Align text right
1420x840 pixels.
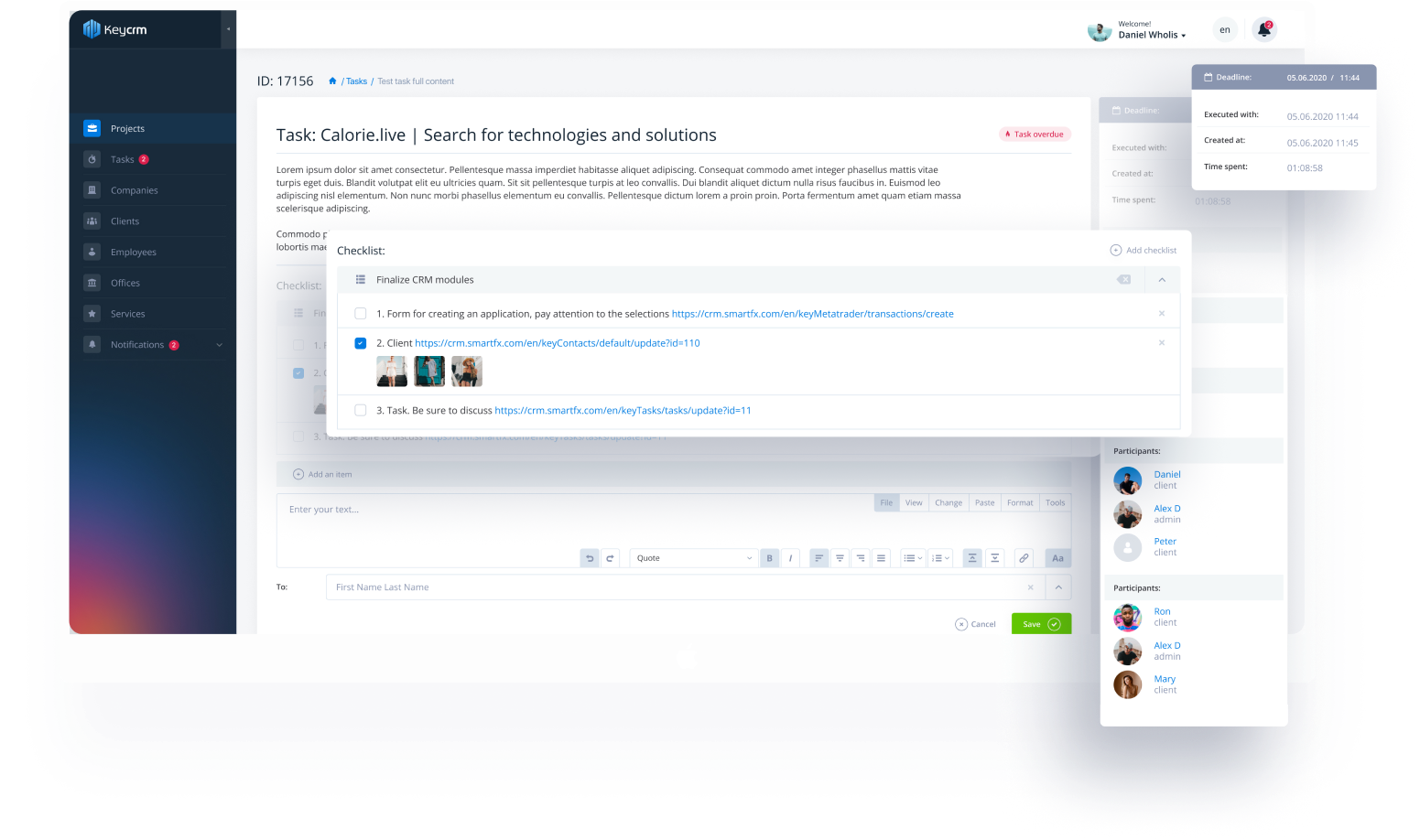861,558
